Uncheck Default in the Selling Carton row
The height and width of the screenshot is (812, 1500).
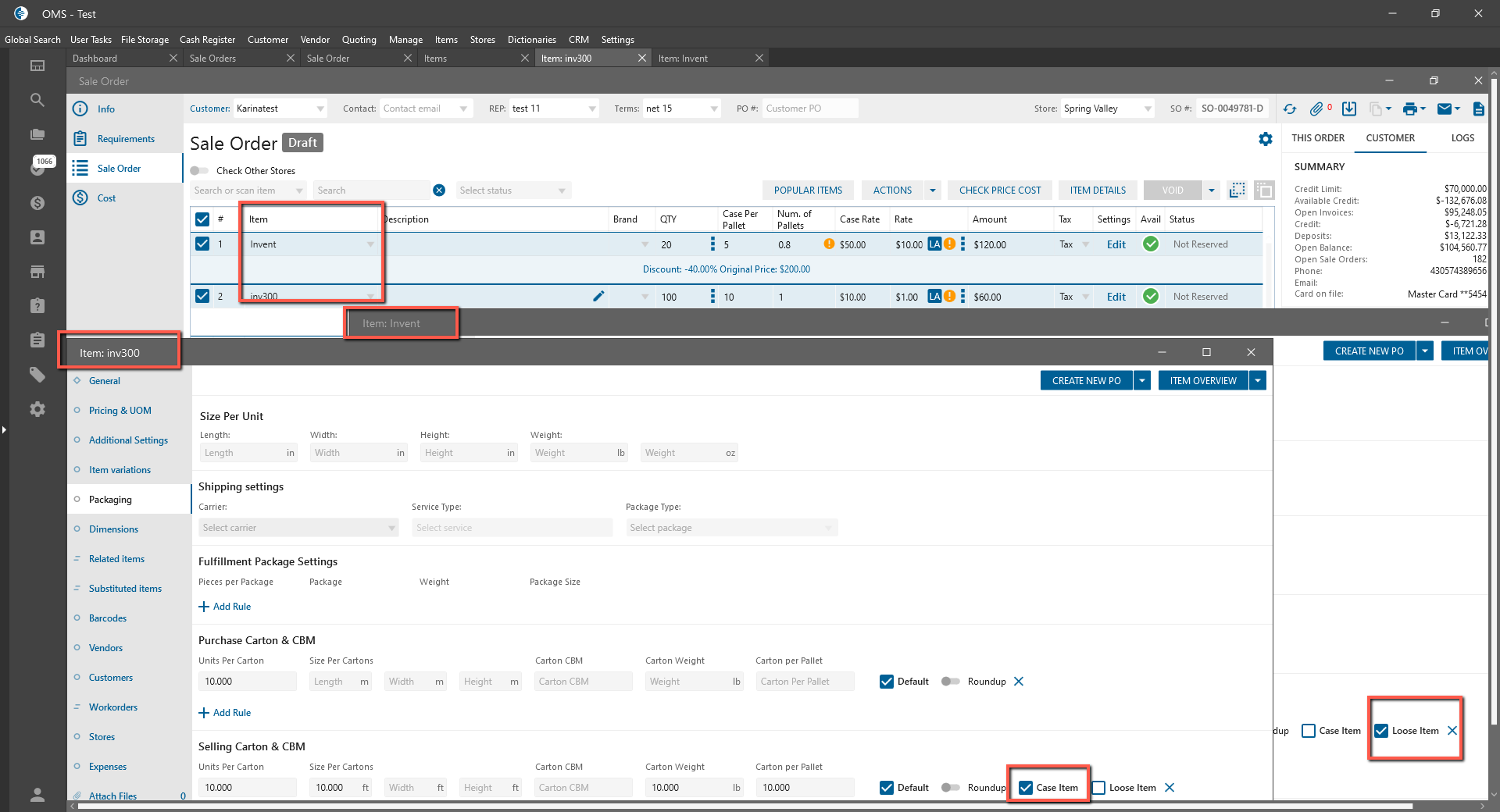(887, 788)
